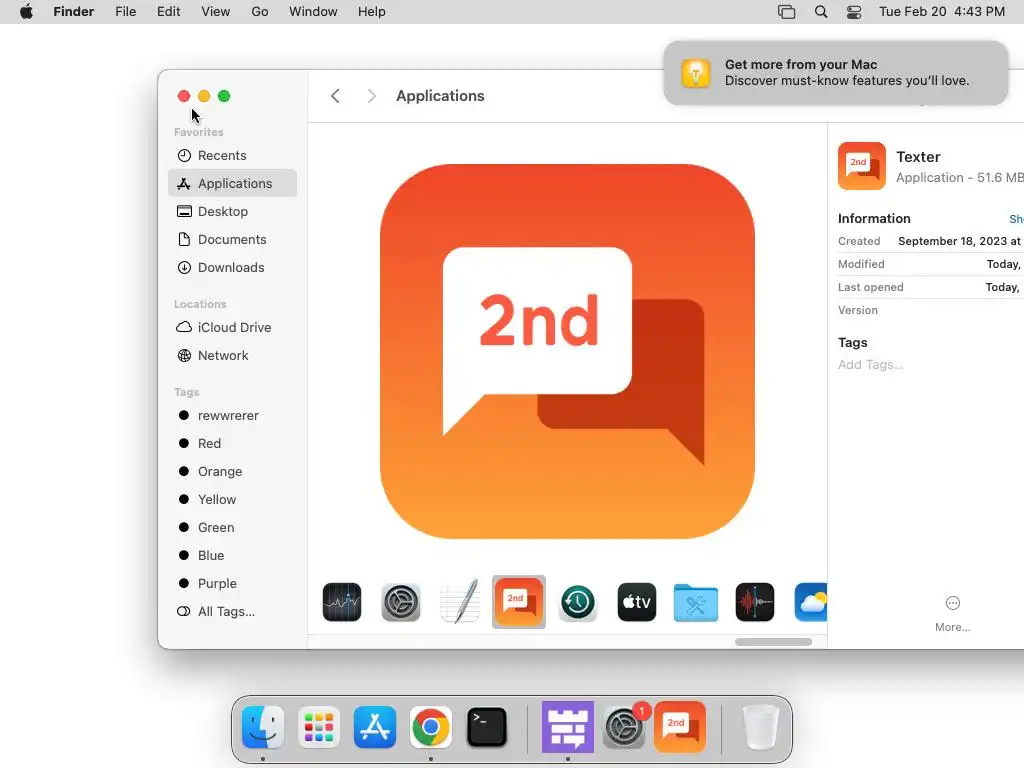
Task: Go back using the back chevron
Action: tap(335, 96)
